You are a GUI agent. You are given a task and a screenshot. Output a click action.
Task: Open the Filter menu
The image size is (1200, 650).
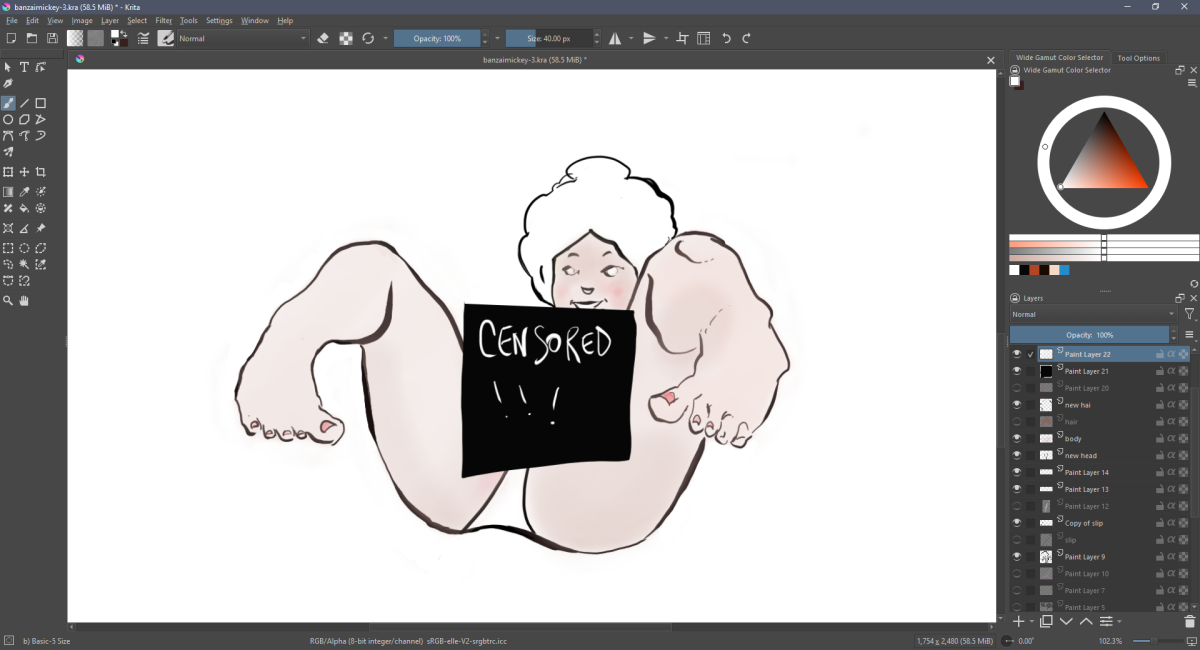164,20
